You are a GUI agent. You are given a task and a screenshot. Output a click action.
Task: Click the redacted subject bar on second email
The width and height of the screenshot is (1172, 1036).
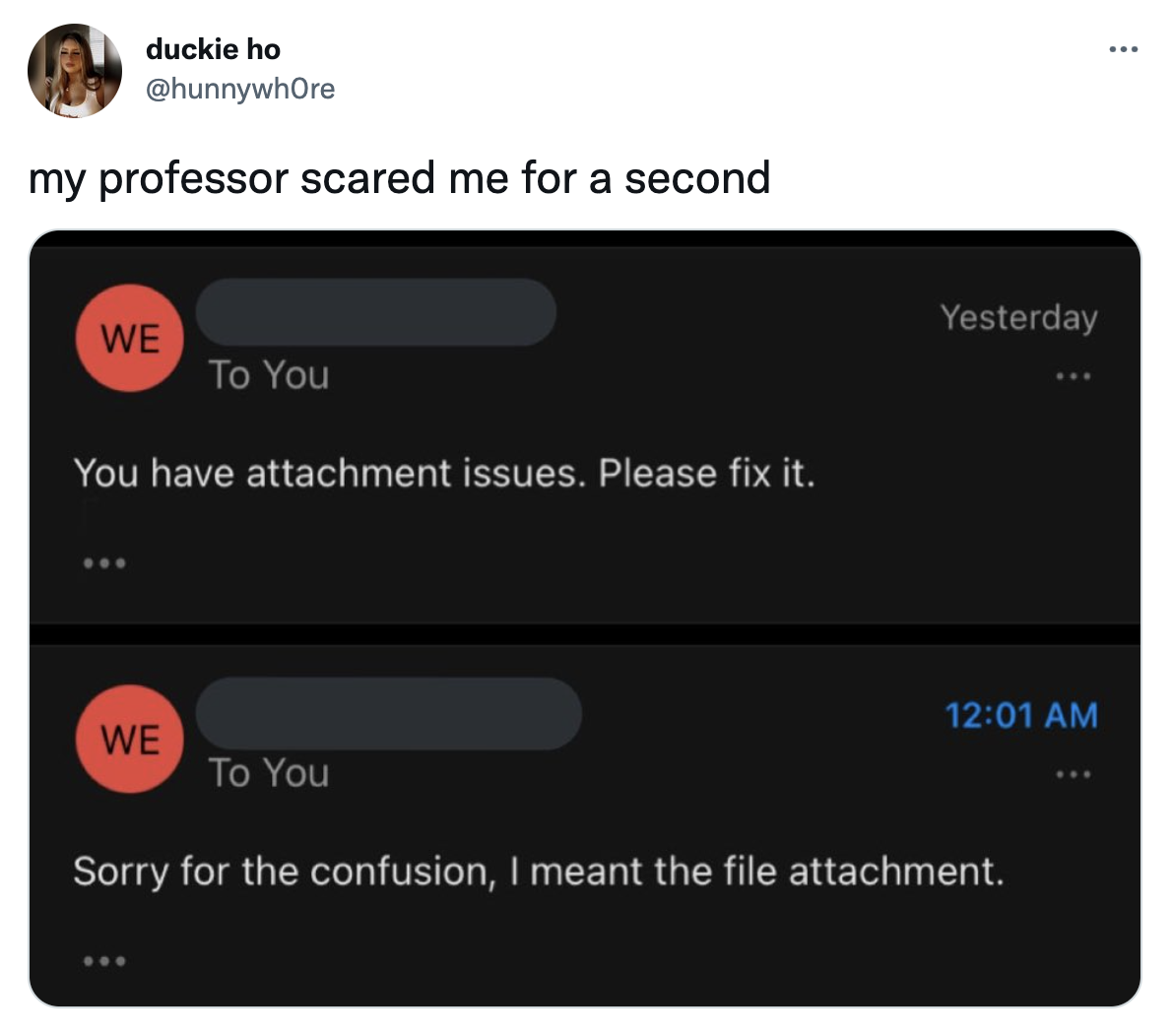tap(390, 715)
